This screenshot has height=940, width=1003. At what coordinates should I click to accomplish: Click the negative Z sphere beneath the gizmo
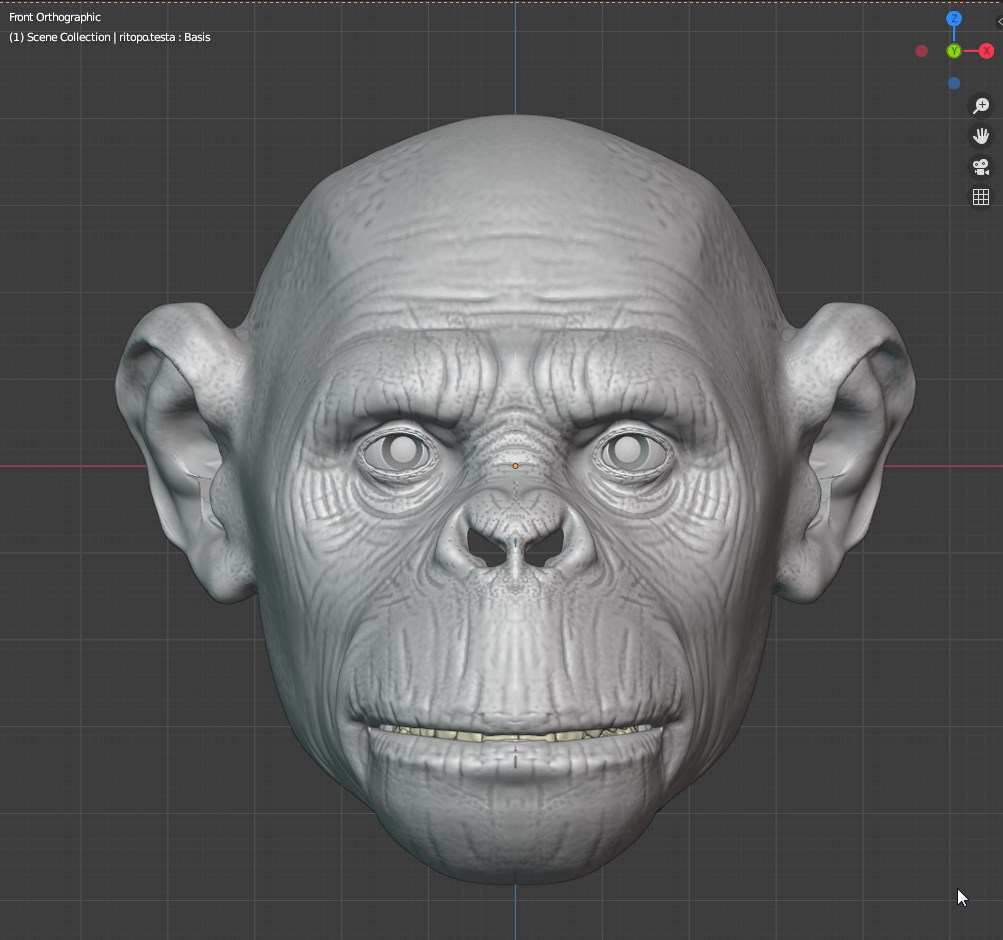point(953,83)
